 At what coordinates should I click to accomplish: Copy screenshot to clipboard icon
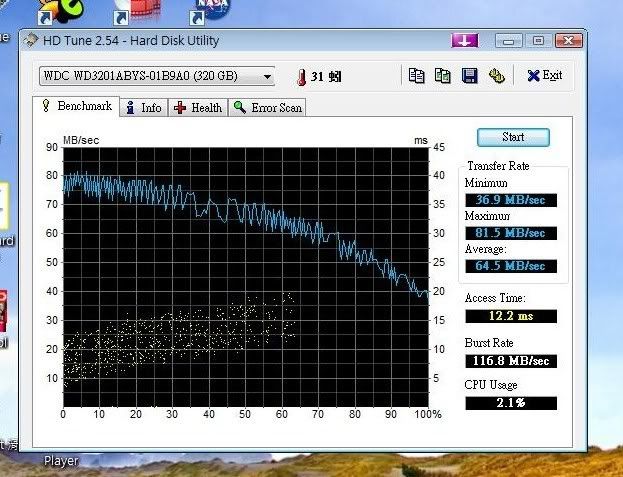443,75
